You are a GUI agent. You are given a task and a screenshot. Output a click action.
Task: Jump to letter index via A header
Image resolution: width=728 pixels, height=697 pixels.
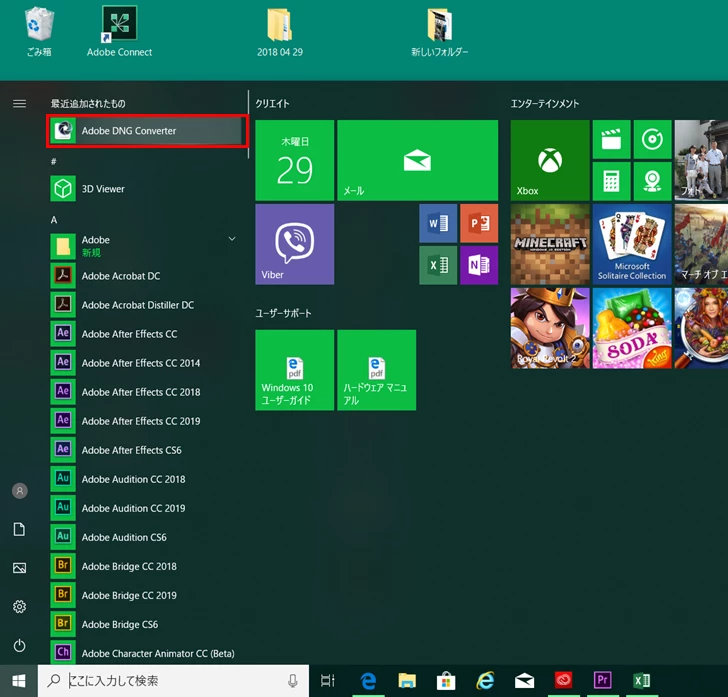click(x=54, y=220)
